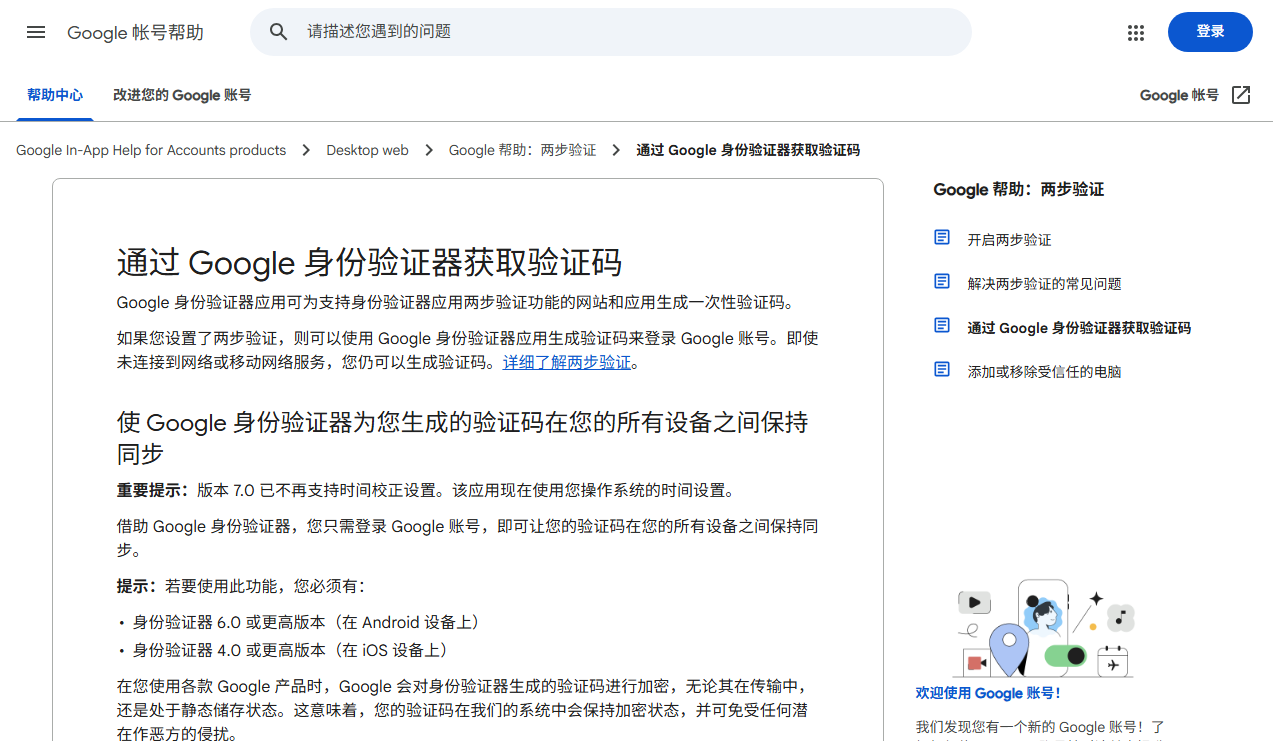This screenshot has height=741, width=1273.
Task: Click the 提示：若要使用此功能 line
Action: click(241, 586)
